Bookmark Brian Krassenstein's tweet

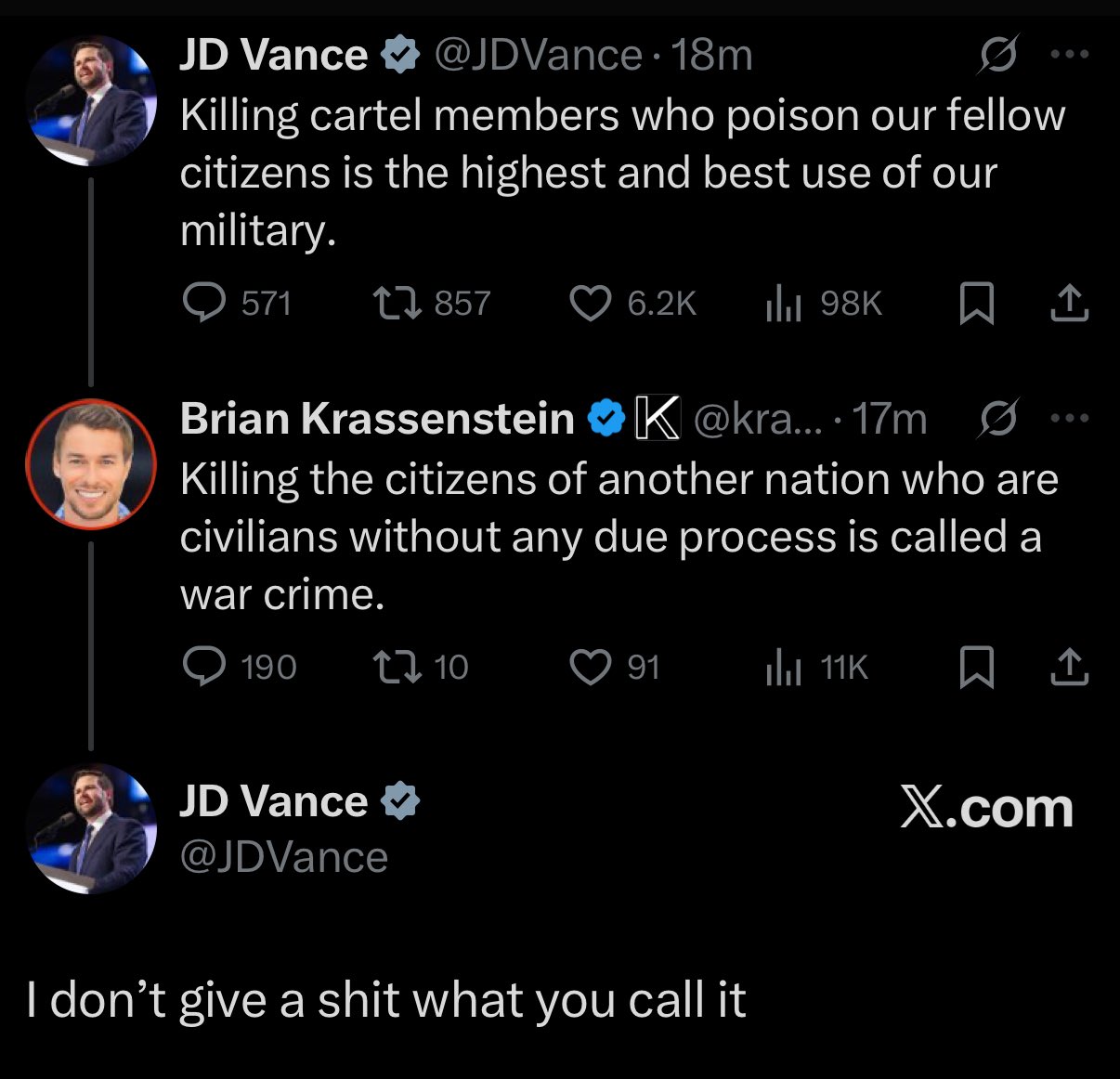click(976, 667)
